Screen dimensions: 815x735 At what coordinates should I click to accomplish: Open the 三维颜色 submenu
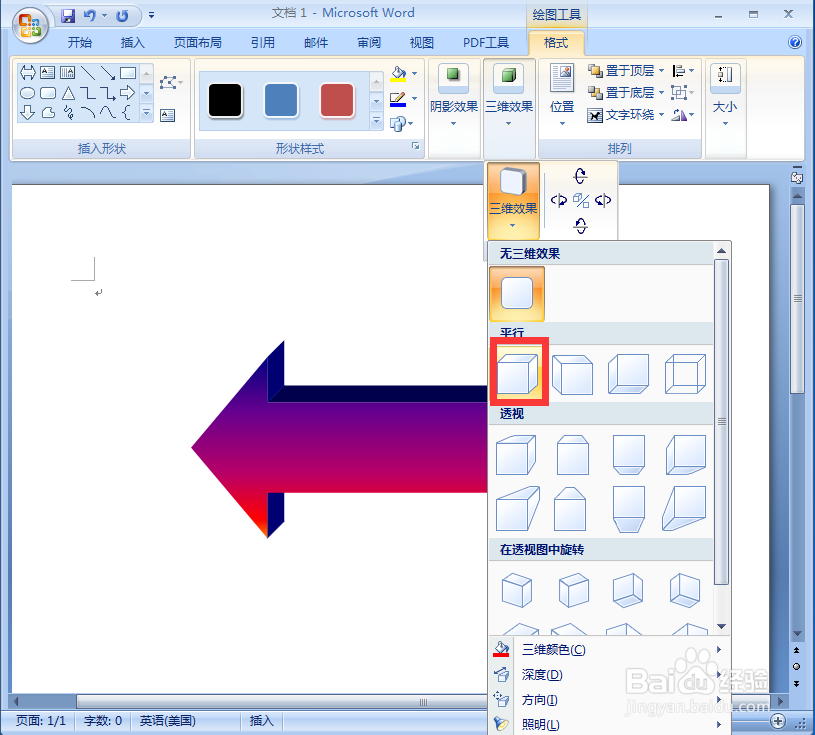click(x=609, y=649)
